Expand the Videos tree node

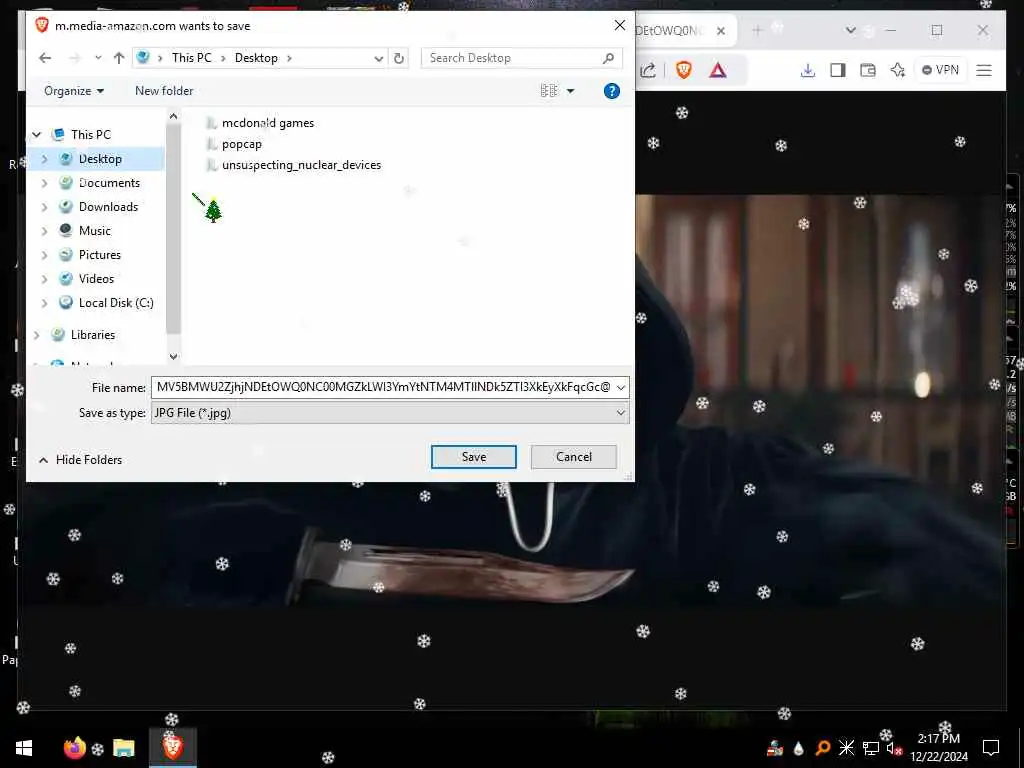(x=44, y=279)
